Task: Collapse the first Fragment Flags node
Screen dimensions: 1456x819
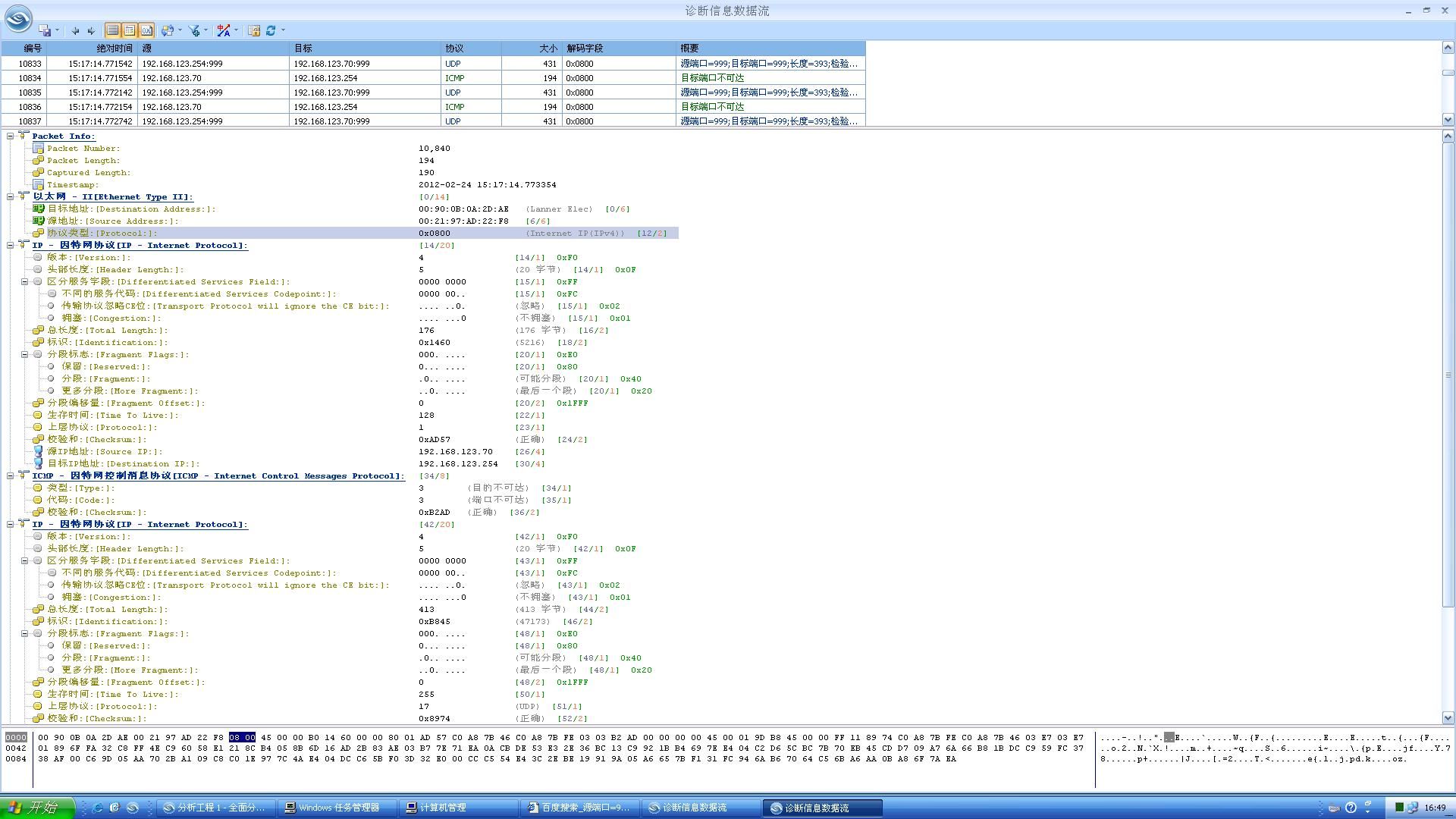Action: click(24, 354)
